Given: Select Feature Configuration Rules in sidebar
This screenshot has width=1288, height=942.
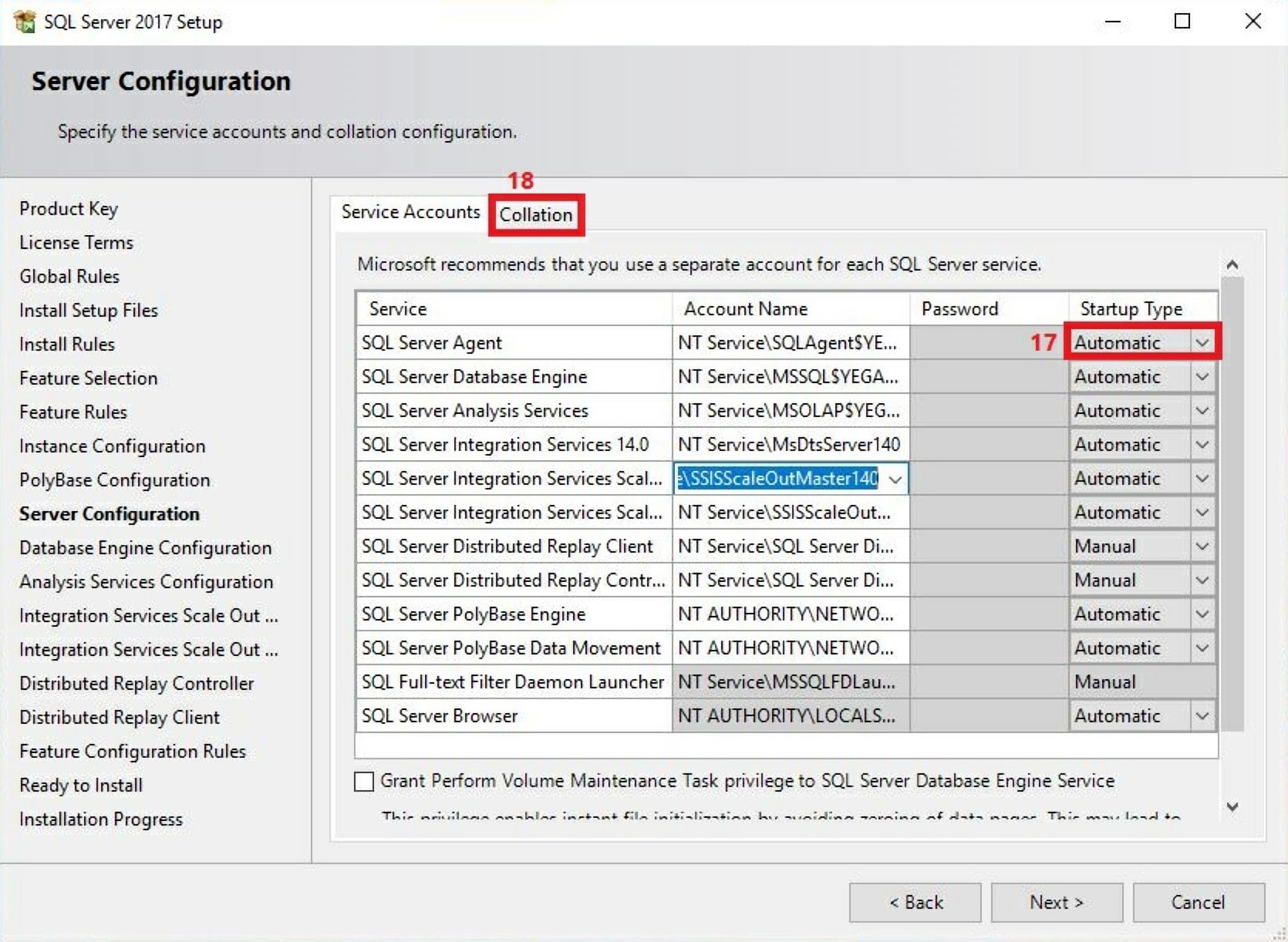Looking at the screenshot, I should pos(133,752).
